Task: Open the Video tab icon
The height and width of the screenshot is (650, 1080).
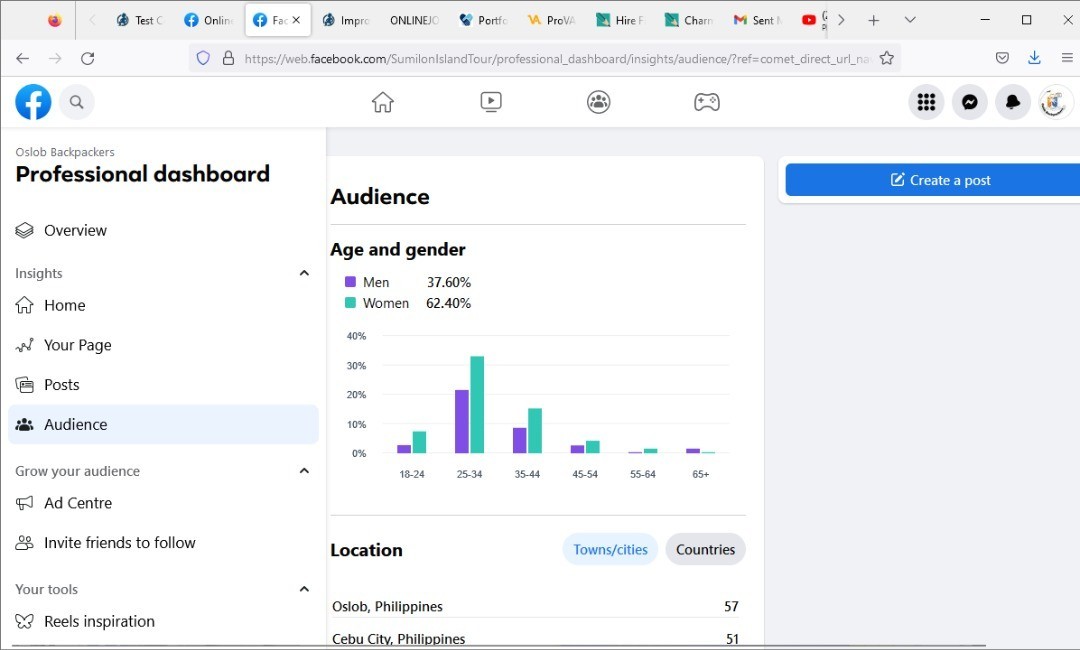Action: (490, 102)
